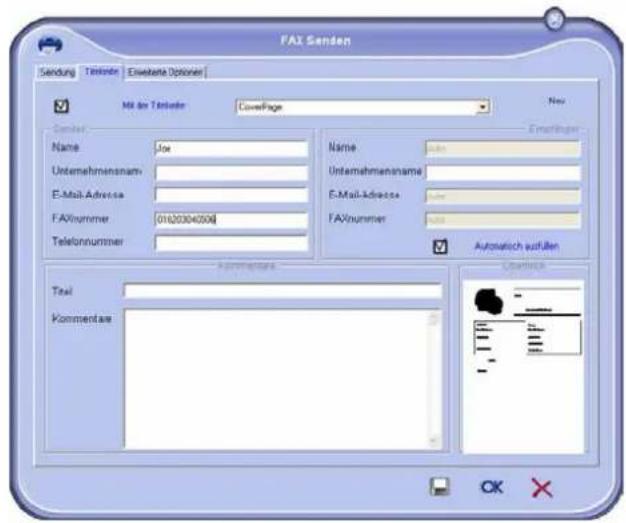Click the sender FAXnummer field
Image resolution: width=626 pixels, height=523 pixels.
[231, 220]
